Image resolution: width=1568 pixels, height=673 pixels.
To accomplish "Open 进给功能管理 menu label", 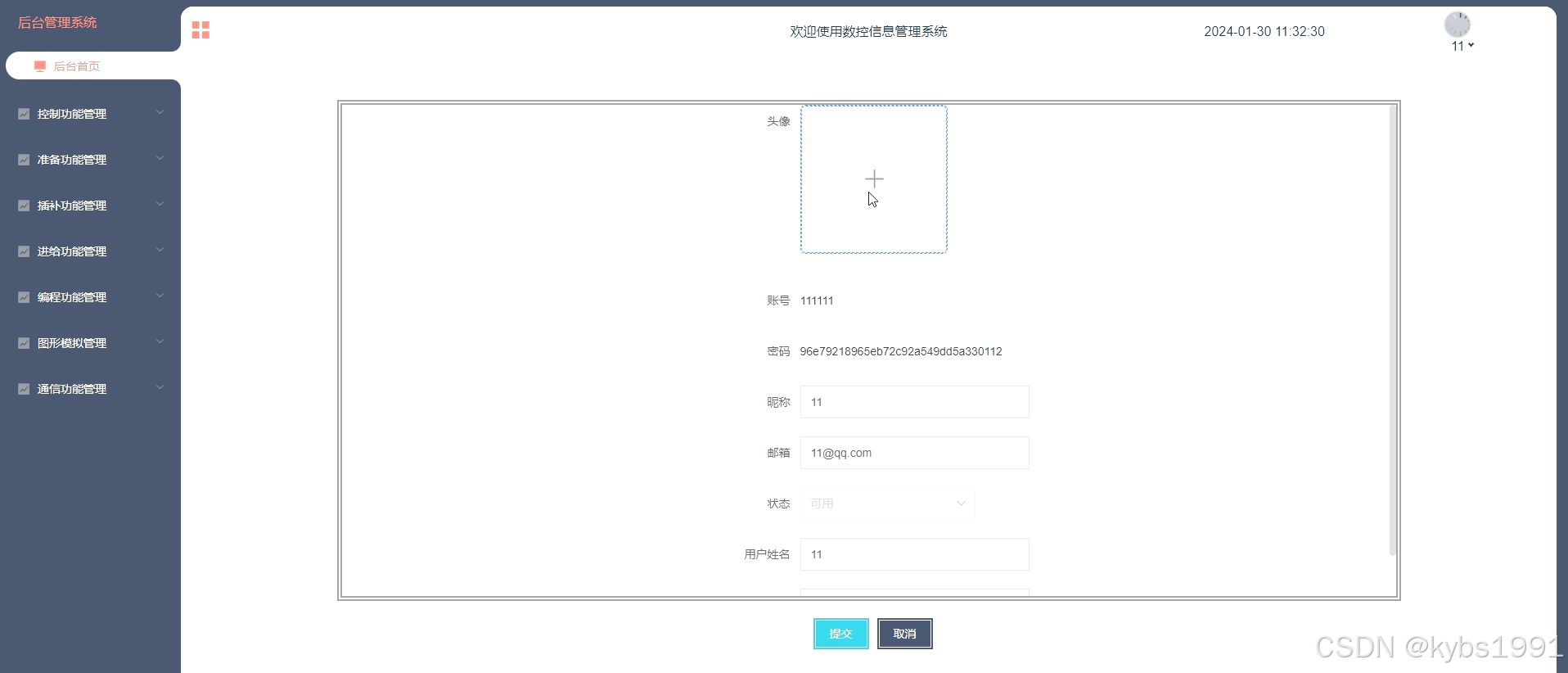I will (x=72, y=251).
